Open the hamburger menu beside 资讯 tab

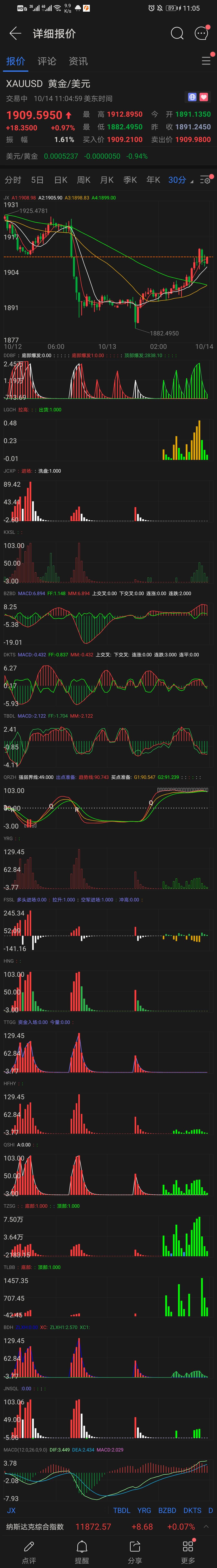click(206, 61)
